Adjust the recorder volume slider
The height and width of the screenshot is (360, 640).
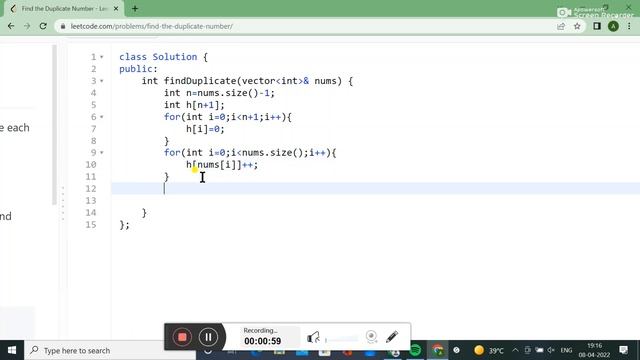pyautogui.click(x=341, y=339)
